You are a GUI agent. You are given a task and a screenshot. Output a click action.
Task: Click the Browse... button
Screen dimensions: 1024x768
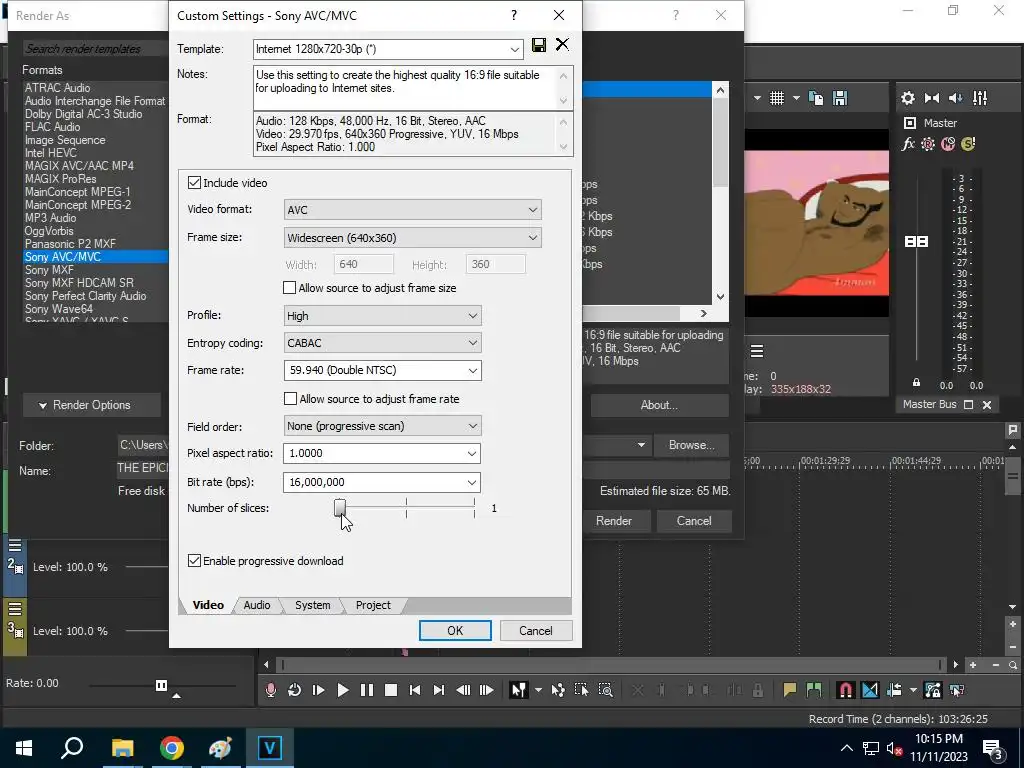[691, 445]
